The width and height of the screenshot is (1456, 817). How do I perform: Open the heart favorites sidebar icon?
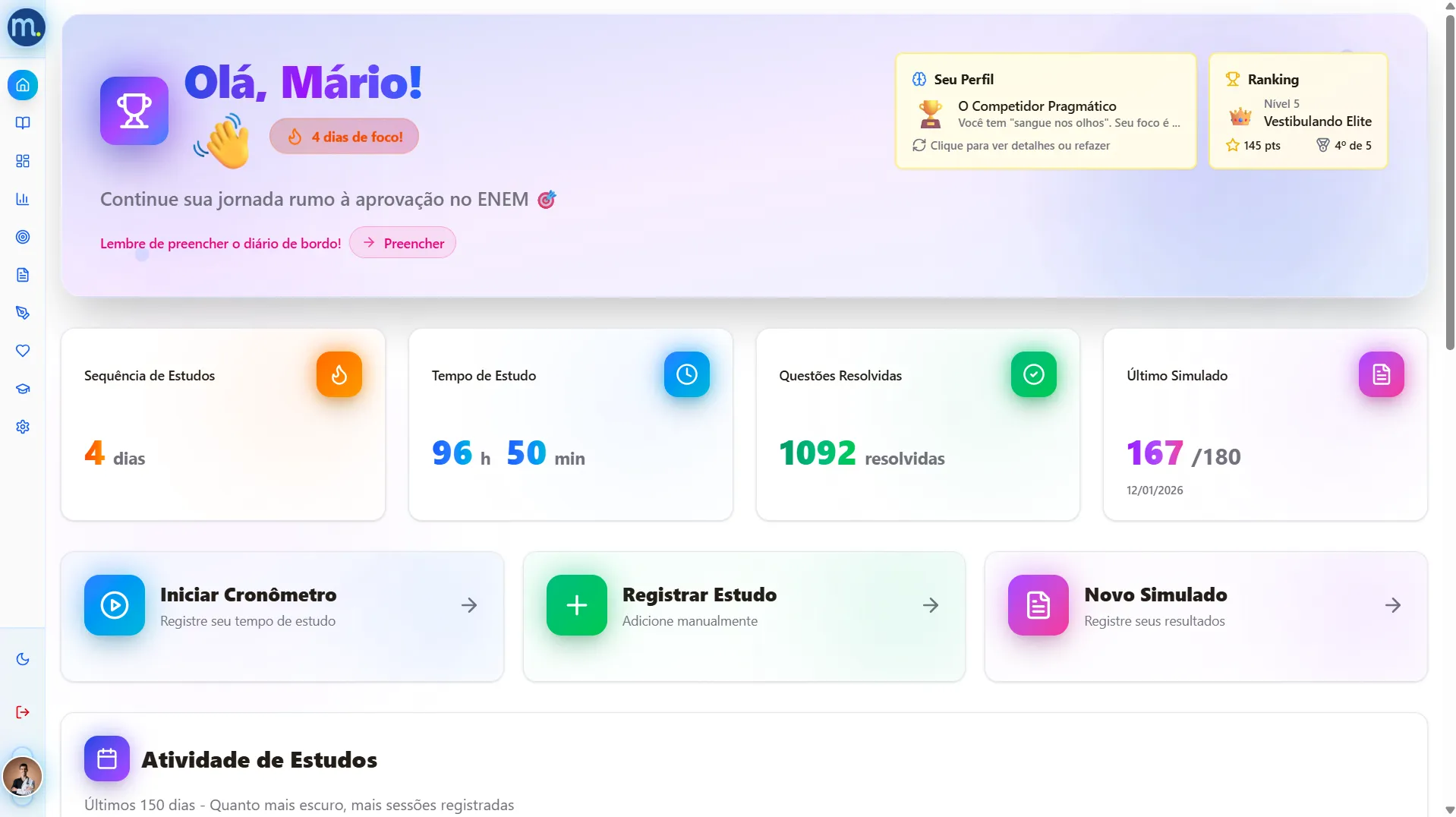tap(23, 351)
